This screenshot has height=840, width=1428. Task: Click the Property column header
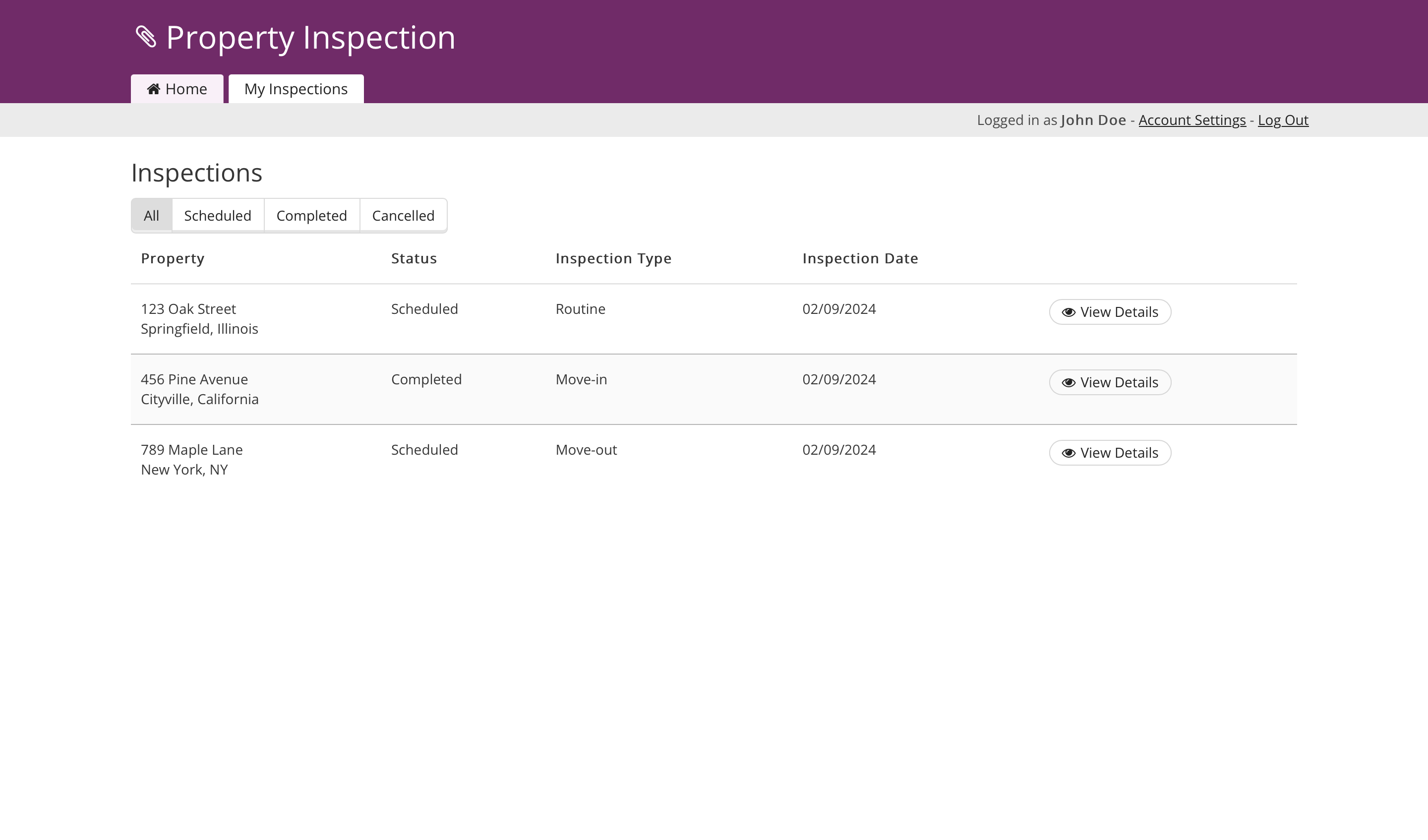pyautogui.click(x=172, y=258)
